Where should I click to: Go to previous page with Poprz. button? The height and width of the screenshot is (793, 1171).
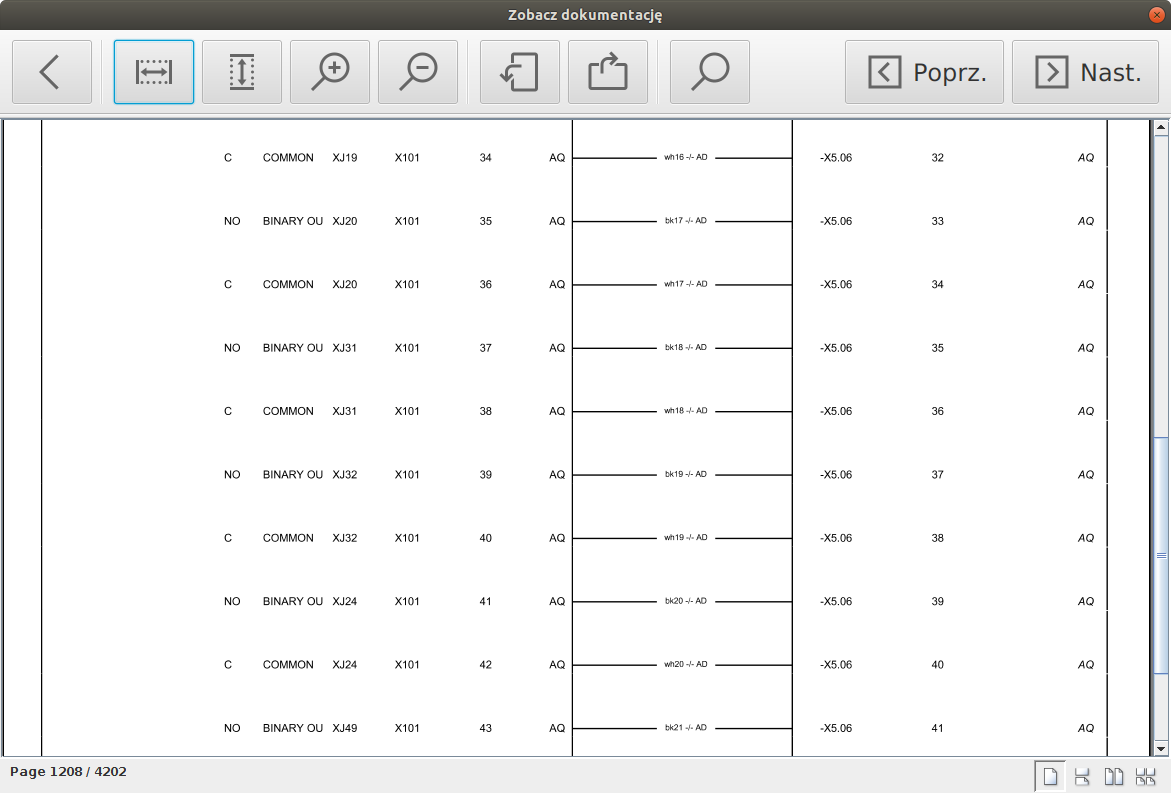coord(924,72)
